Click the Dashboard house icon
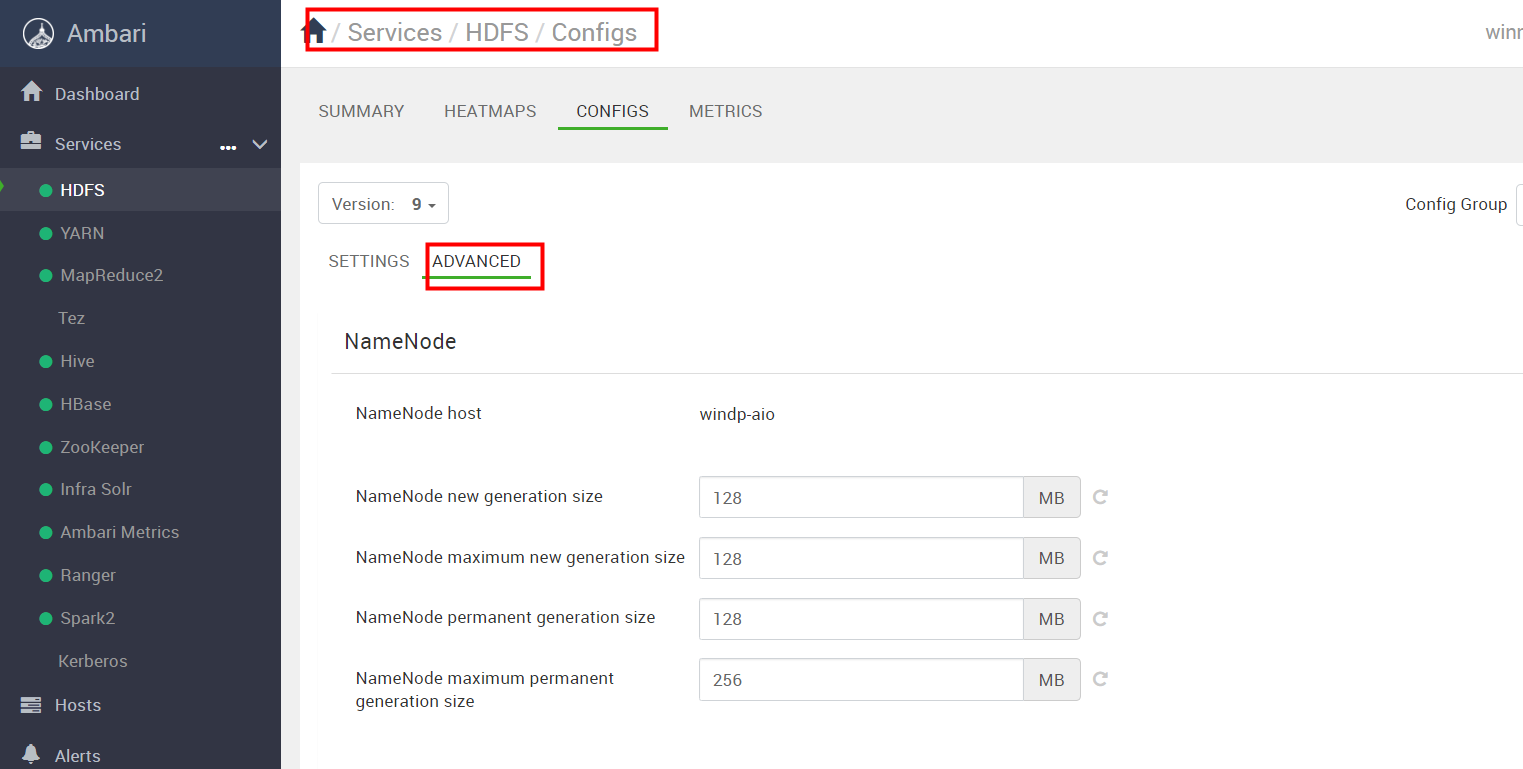1523x769 pixels. tap(32, 92)
